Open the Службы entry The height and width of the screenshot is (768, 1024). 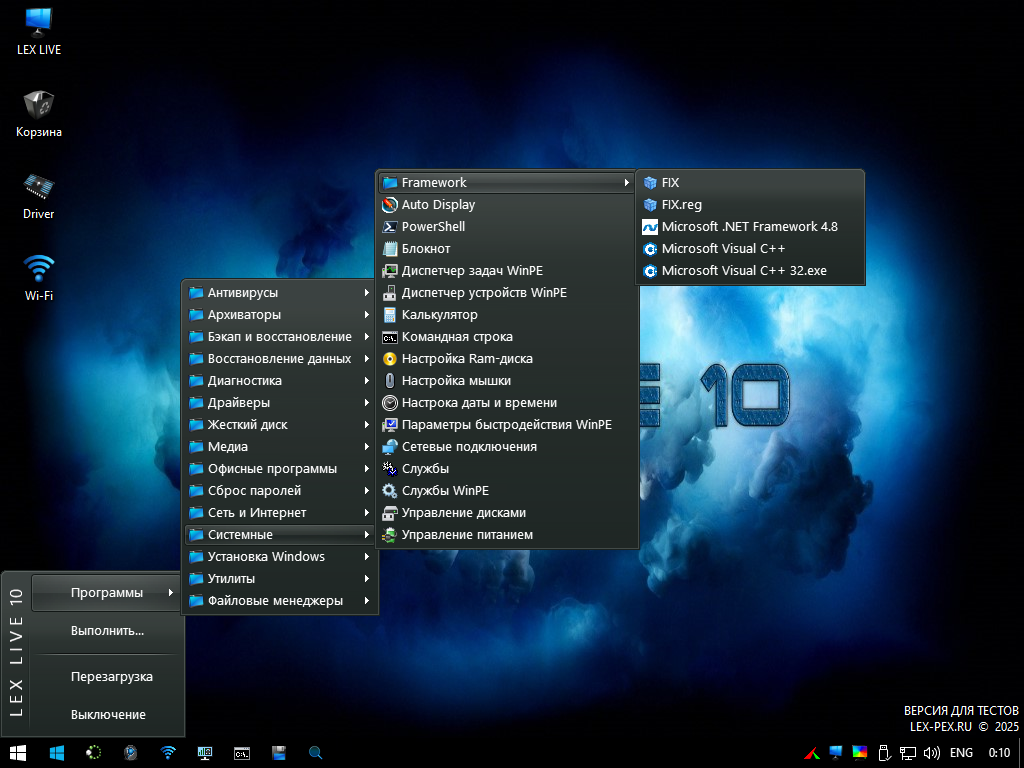click(507, 469)
